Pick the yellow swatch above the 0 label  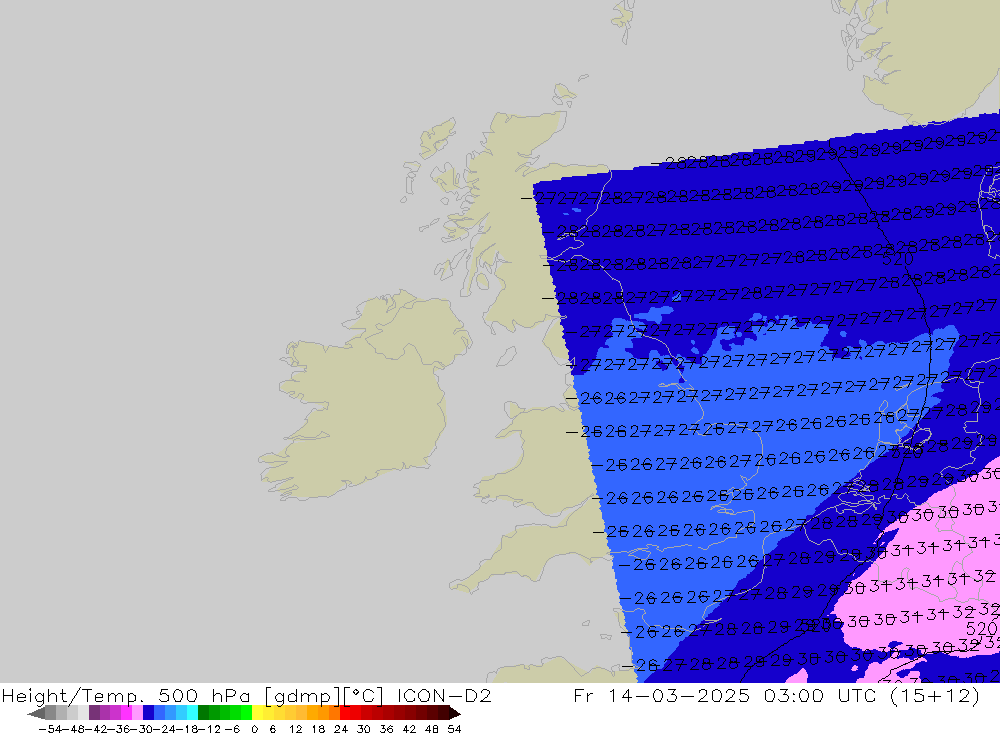click(257, 713)
